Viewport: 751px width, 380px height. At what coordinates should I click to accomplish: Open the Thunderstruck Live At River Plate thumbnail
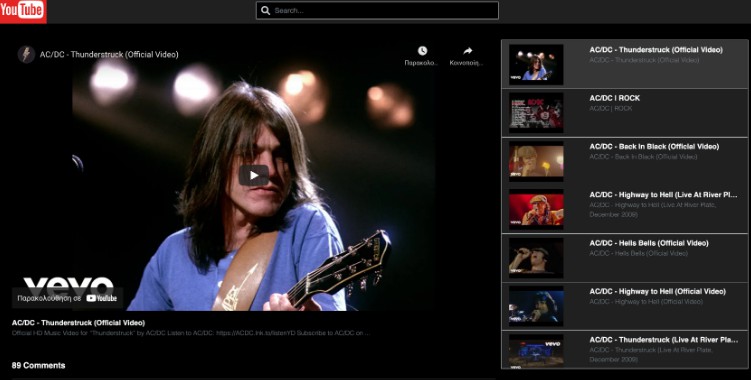coord(536,351)
